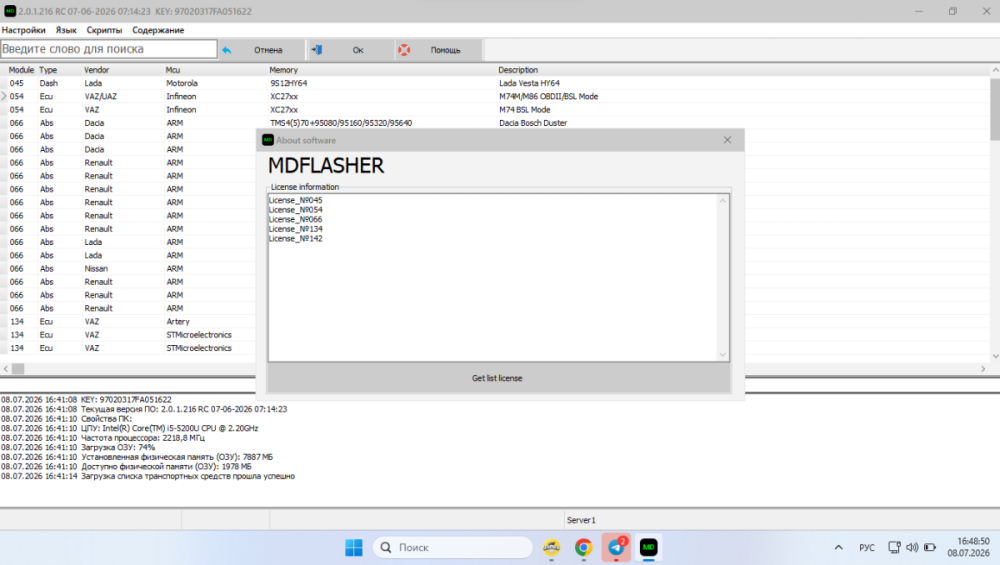The width and height of the screenshot is (1000, 565).
Task: Select the 134 Ecu Artery row
Action: pos(128,321)
